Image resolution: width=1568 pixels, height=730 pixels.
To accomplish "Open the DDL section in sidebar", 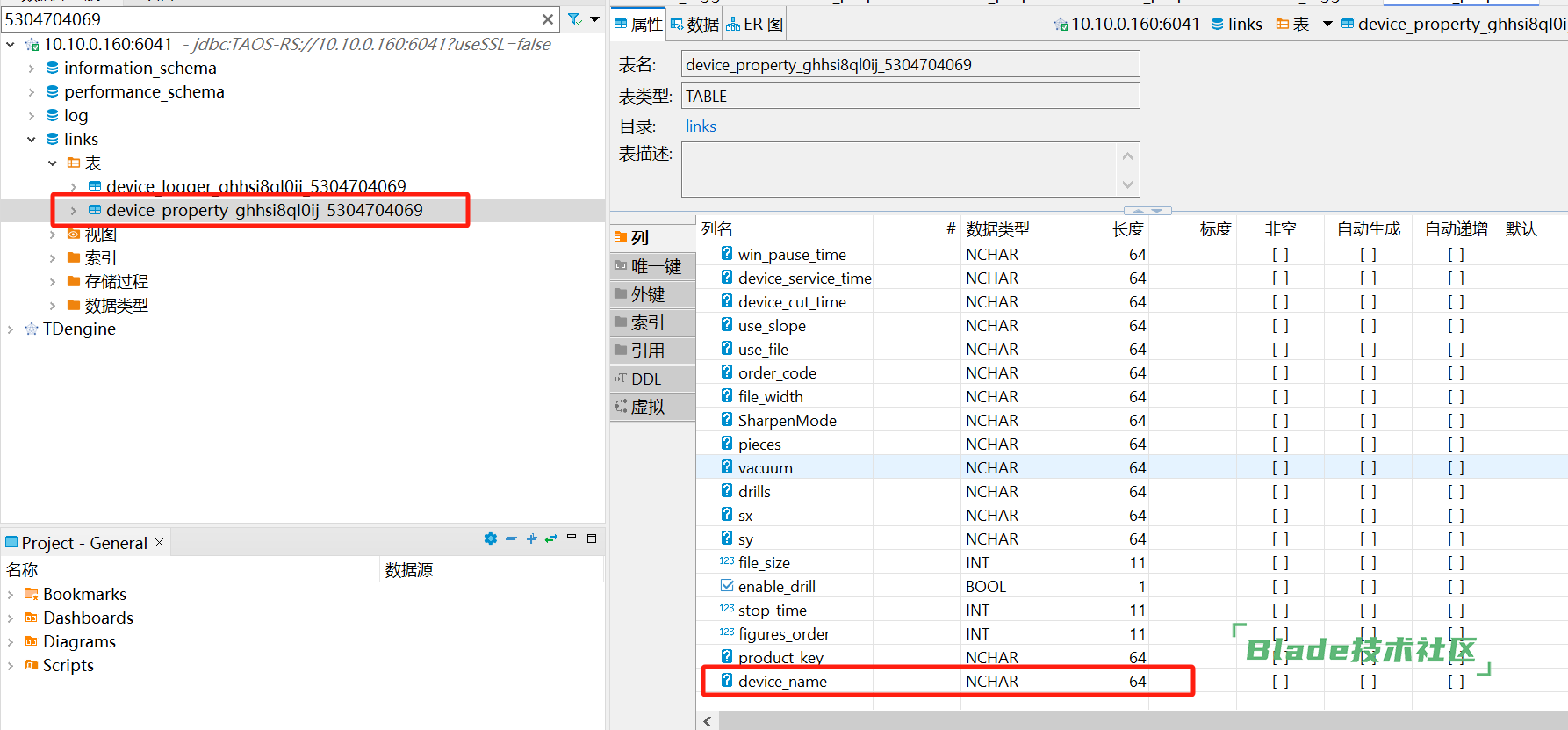I will 646,379.
